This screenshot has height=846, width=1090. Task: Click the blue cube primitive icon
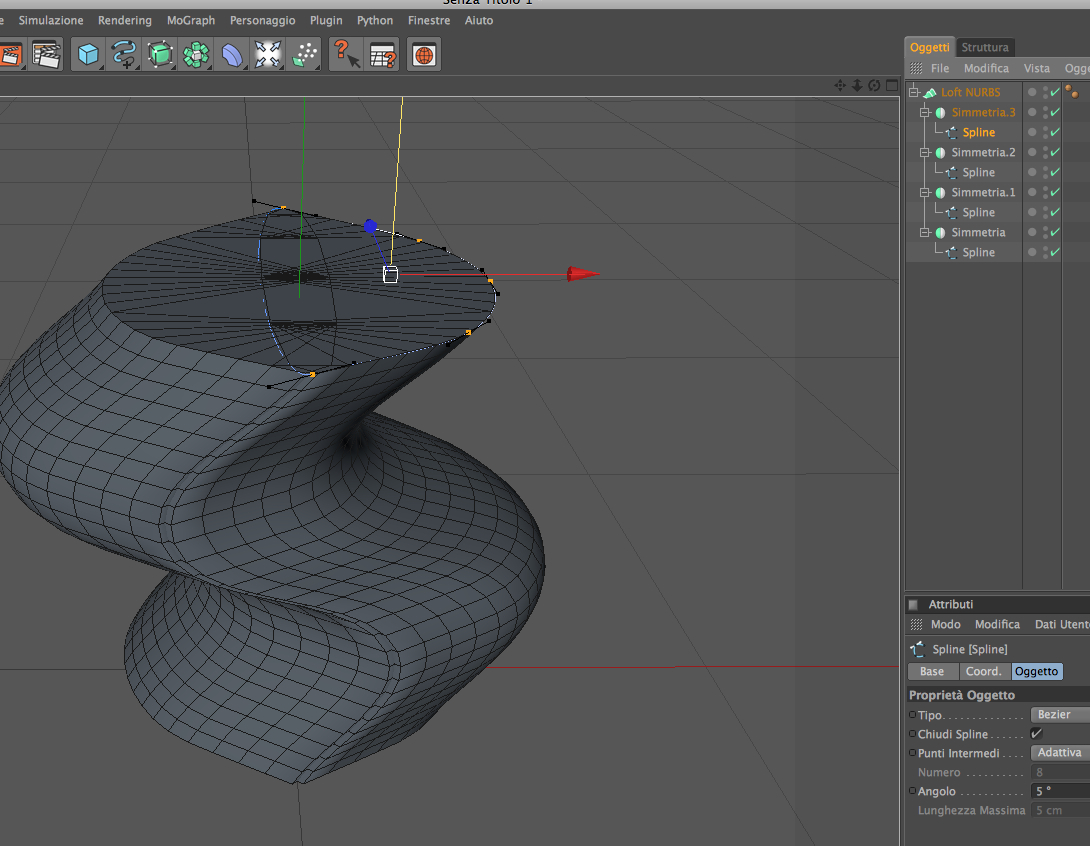pos(89,54)
